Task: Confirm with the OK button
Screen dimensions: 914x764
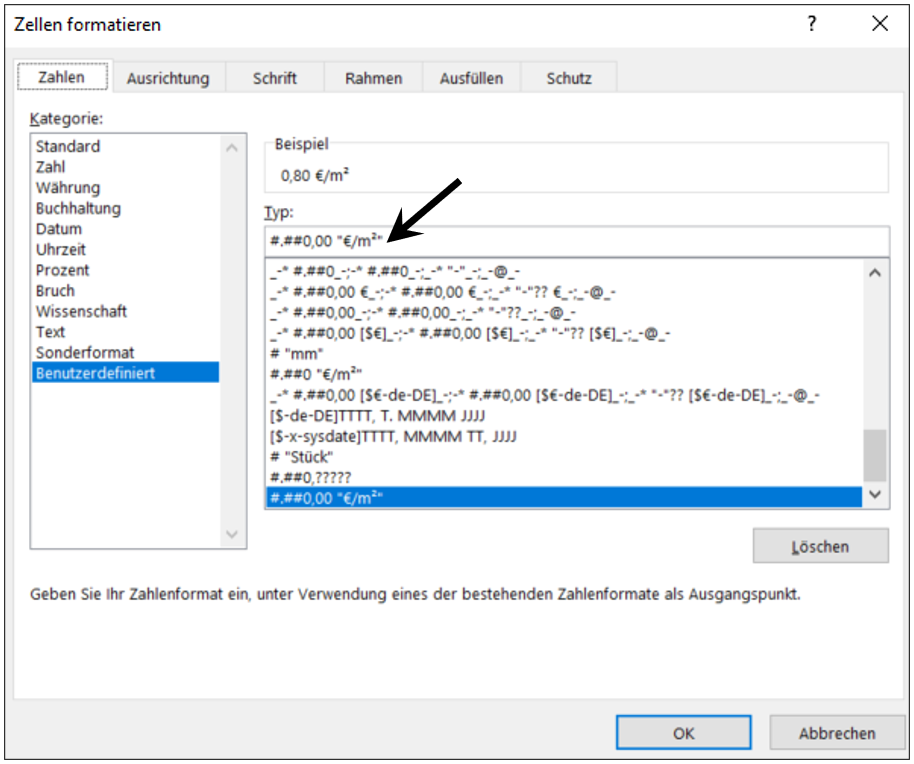Action: 683,733
